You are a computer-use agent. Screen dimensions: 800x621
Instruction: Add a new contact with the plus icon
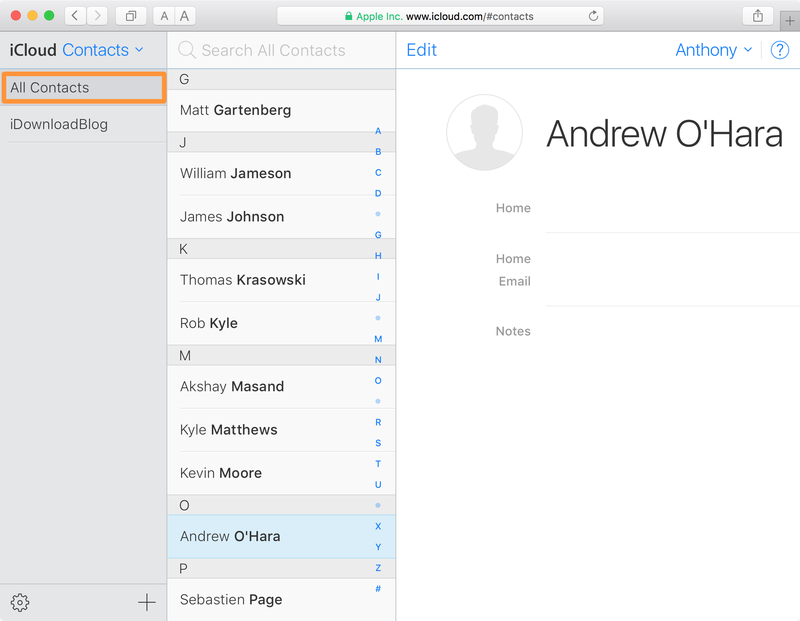pos(146,602)
